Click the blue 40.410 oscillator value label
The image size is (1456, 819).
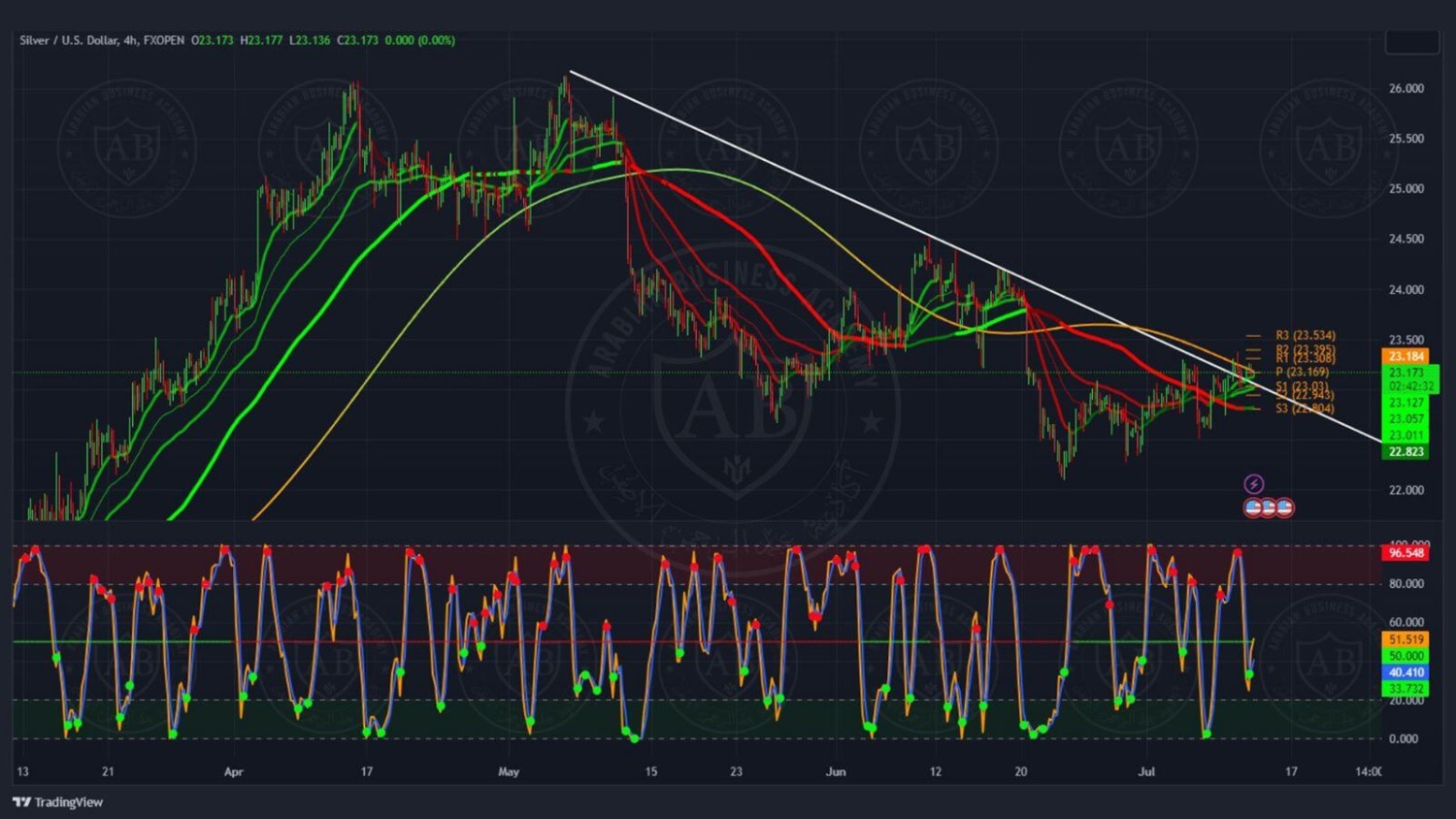point(1406,672)
